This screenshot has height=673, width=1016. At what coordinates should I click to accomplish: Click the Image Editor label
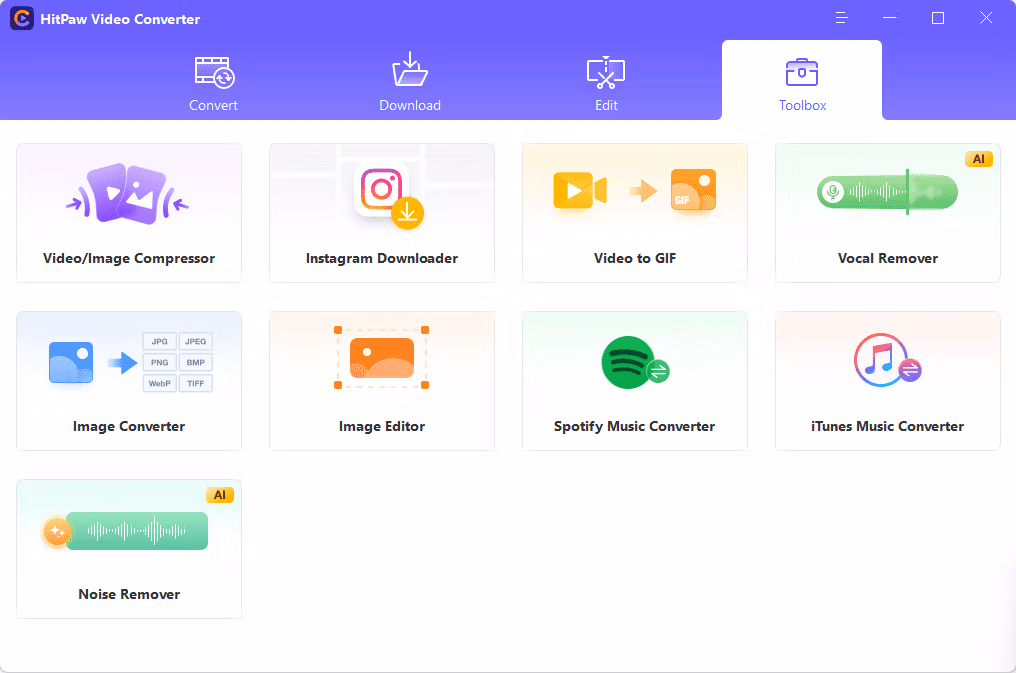pyautogui.click(x=382, y=426)
